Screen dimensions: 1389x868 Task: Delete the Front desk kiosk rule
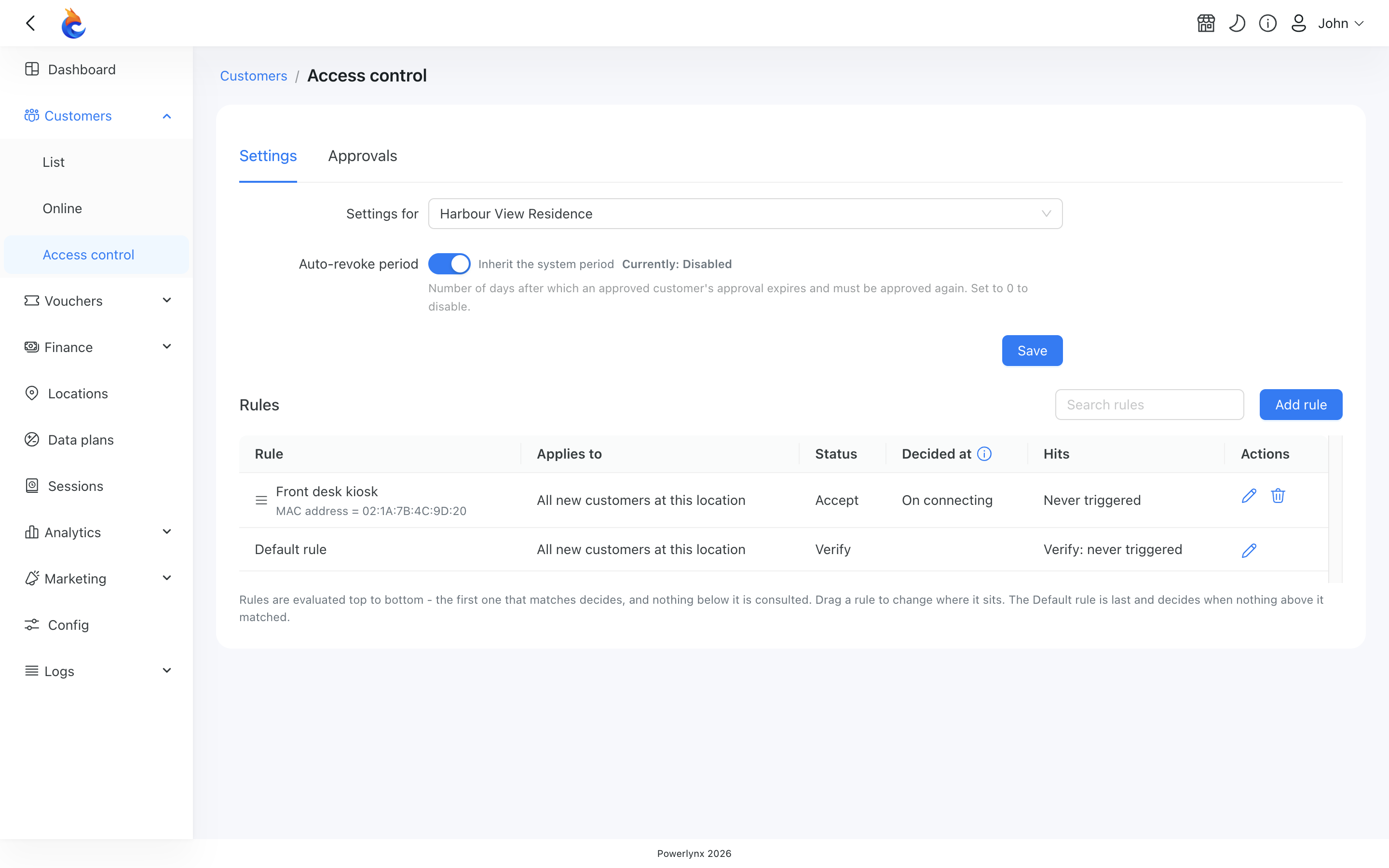(x=1278, y=496)
